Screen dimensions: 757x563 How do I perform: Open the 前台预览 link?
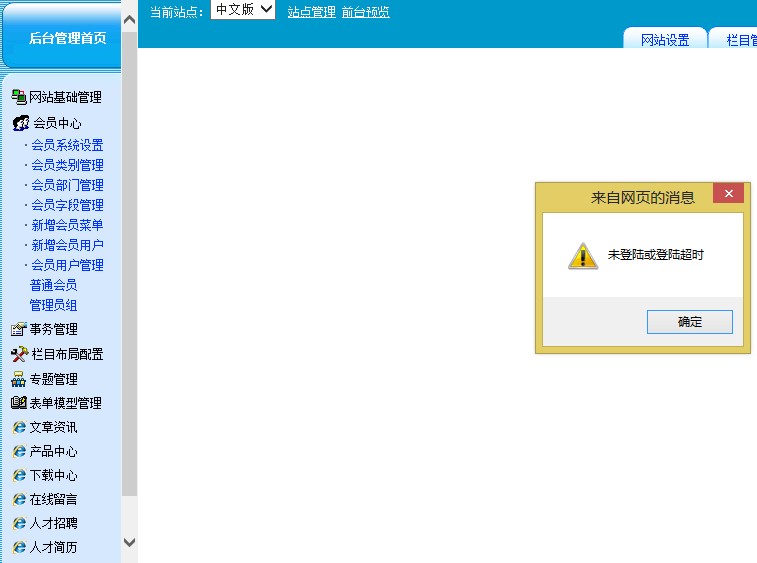(x=365, y=12)
